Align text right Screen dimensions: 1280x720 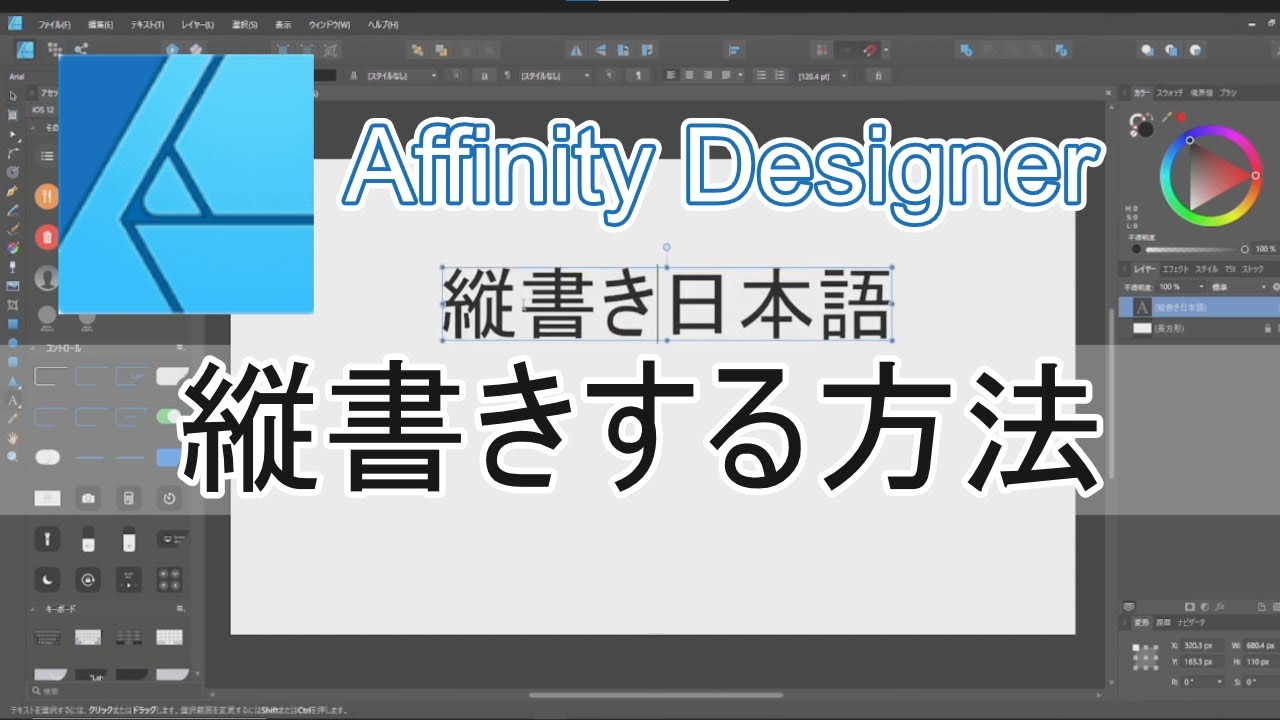pyautogui.click(x=706, y=75)
